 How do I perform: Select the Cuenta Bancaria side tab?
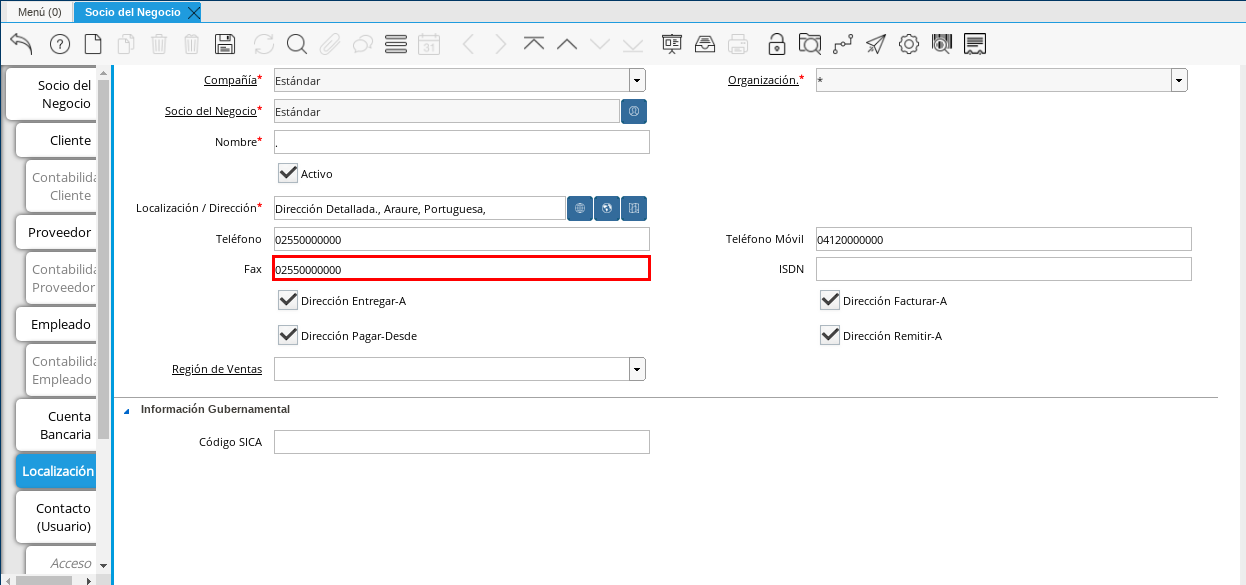click(x=56, y=426)
